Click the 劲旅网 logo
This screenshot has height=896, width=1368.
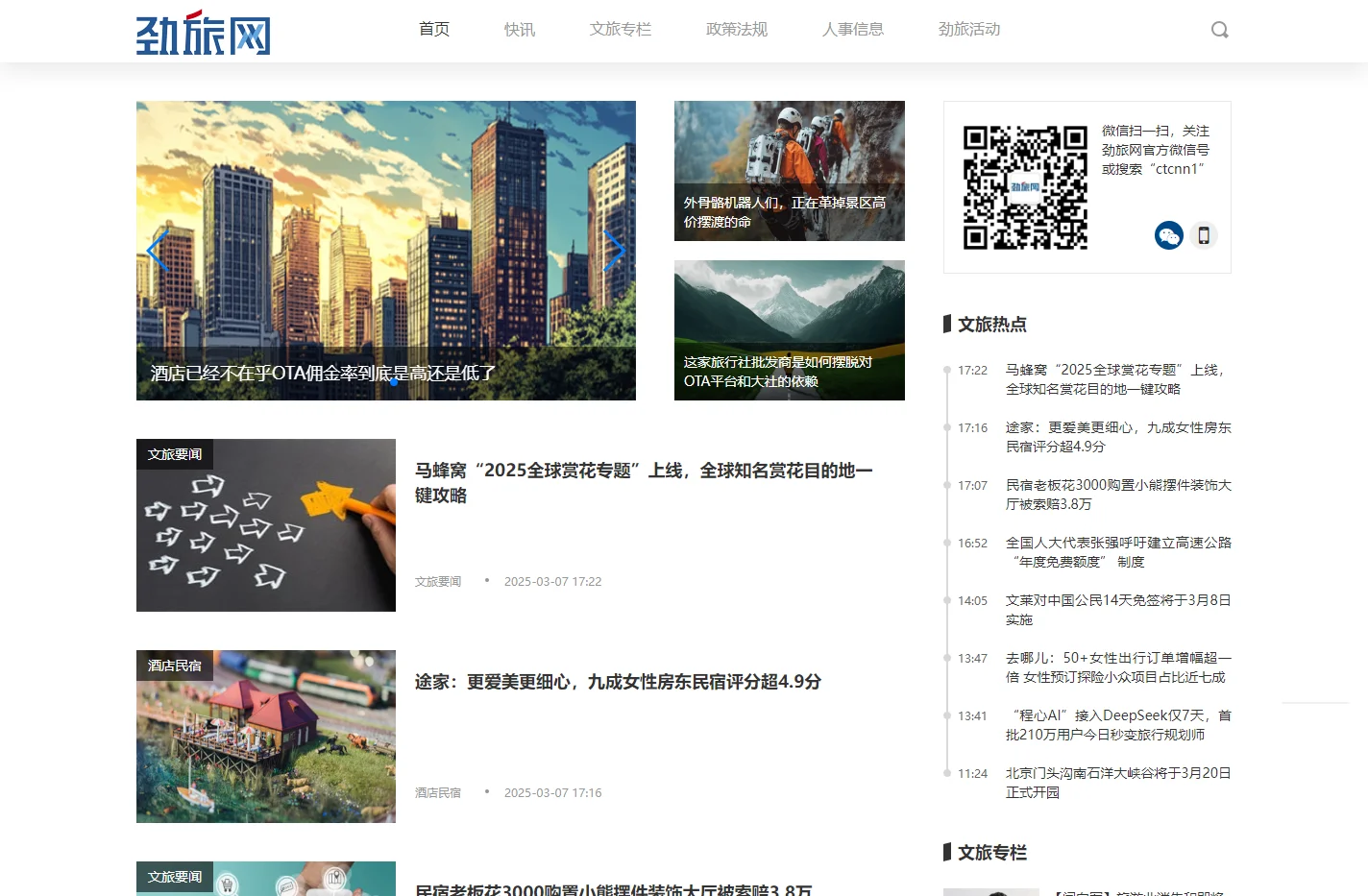click(204, 33)
